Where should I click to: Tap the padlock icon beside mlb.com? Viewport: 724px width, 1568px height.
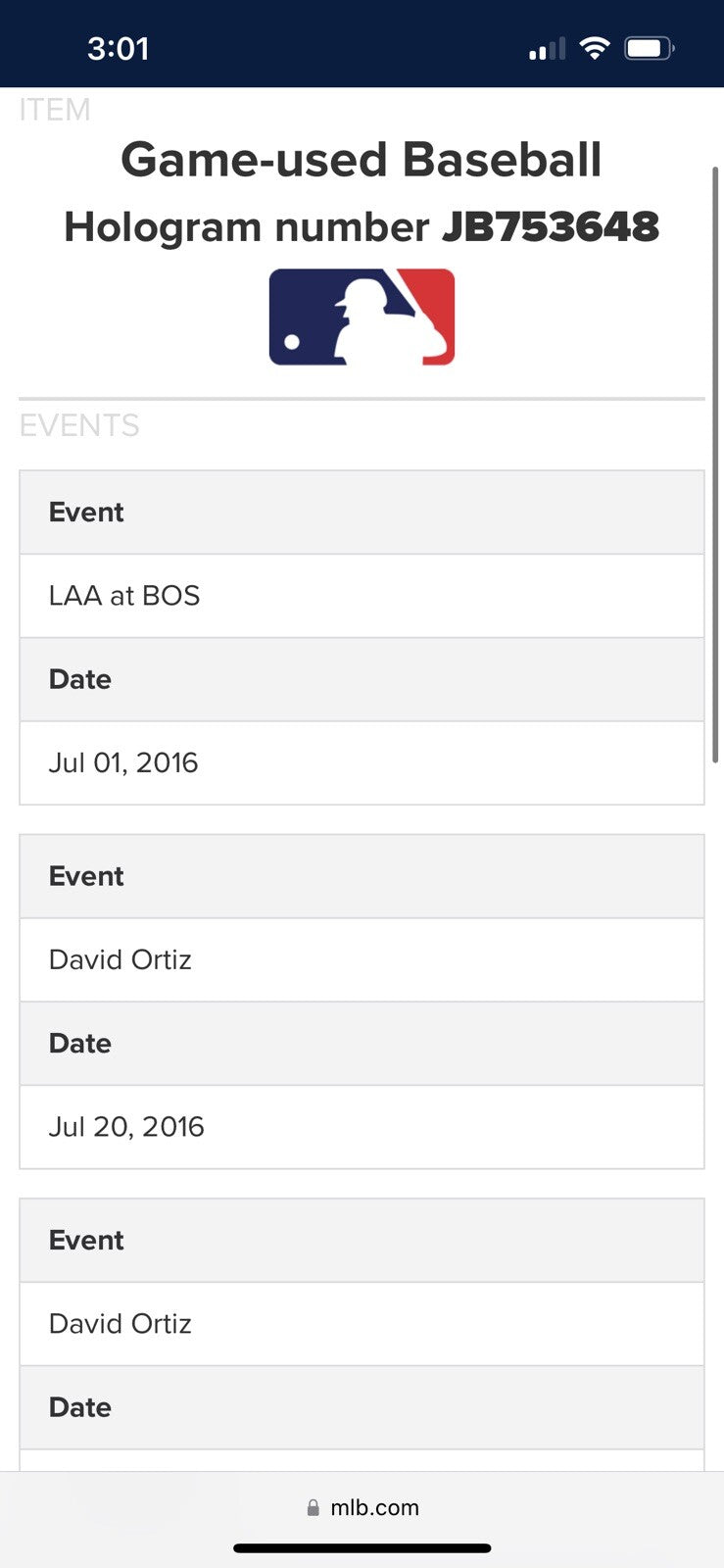pos(314,1507)
